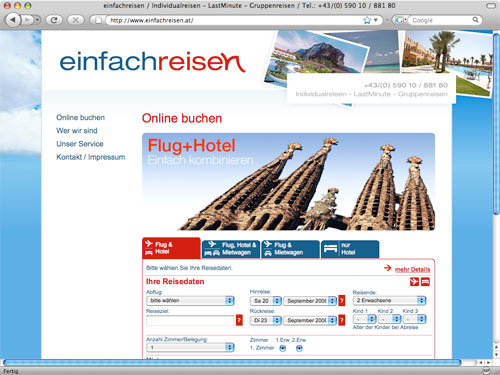Click the 'Online buchen' page heading
The image size is (500, 375).
click(x=182, y=118)
